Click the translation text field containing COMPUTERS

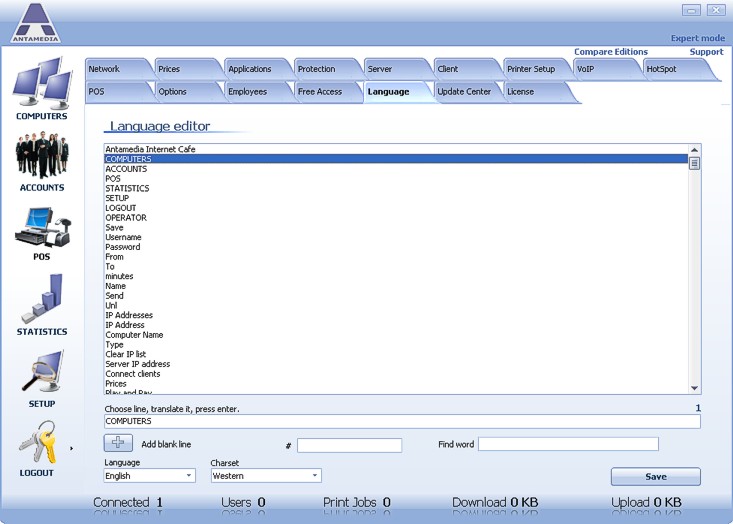pos(402,421)
